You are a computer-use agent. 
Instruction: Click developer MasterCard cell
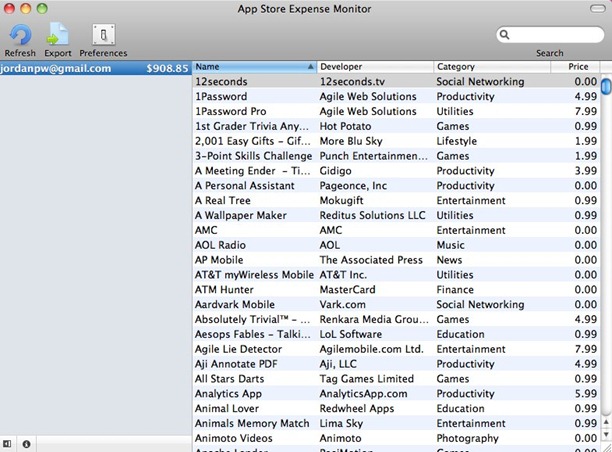click(347, 289)
